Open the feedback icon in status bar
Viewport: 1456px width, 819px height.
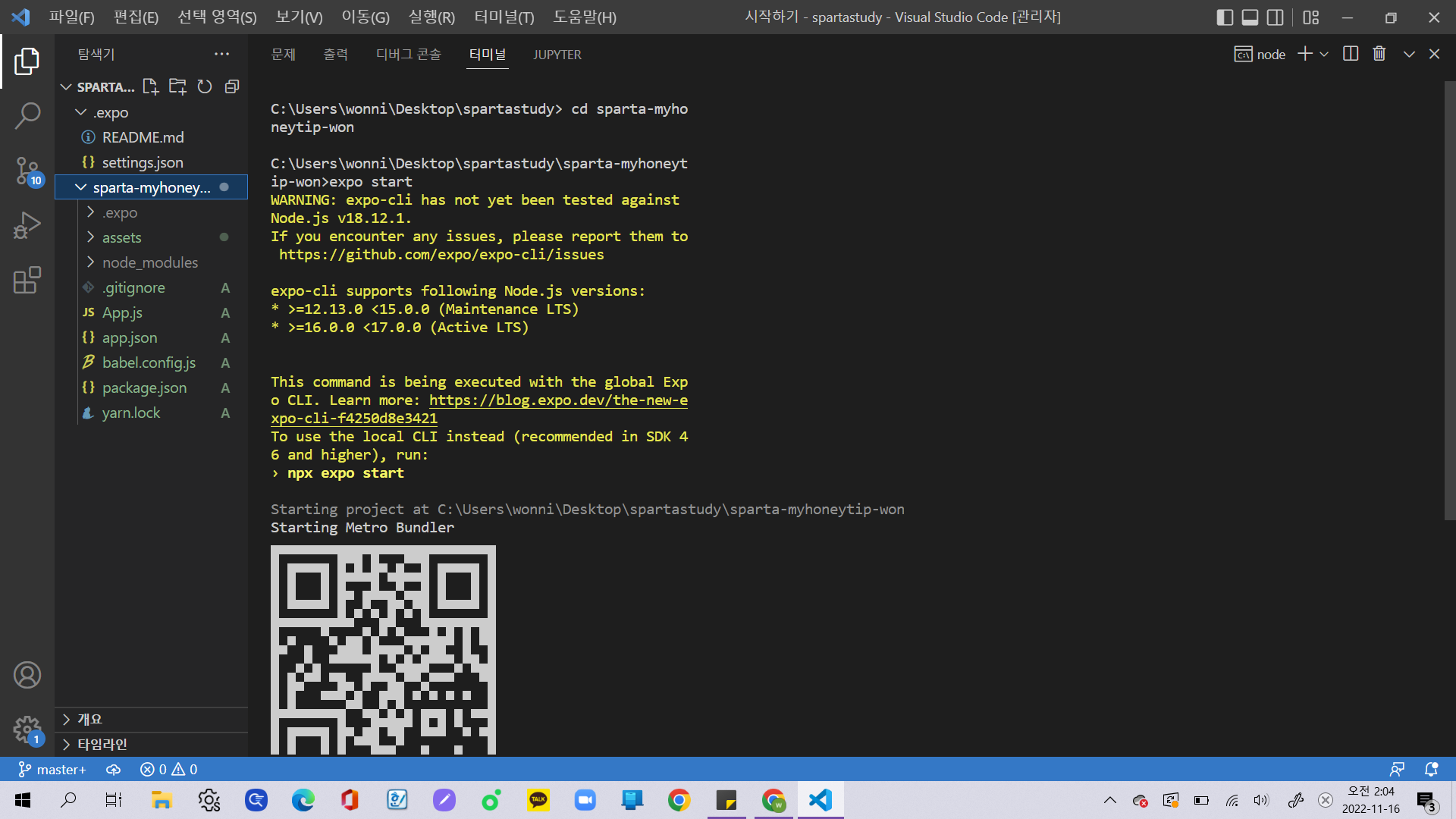tap(1397, 770)
